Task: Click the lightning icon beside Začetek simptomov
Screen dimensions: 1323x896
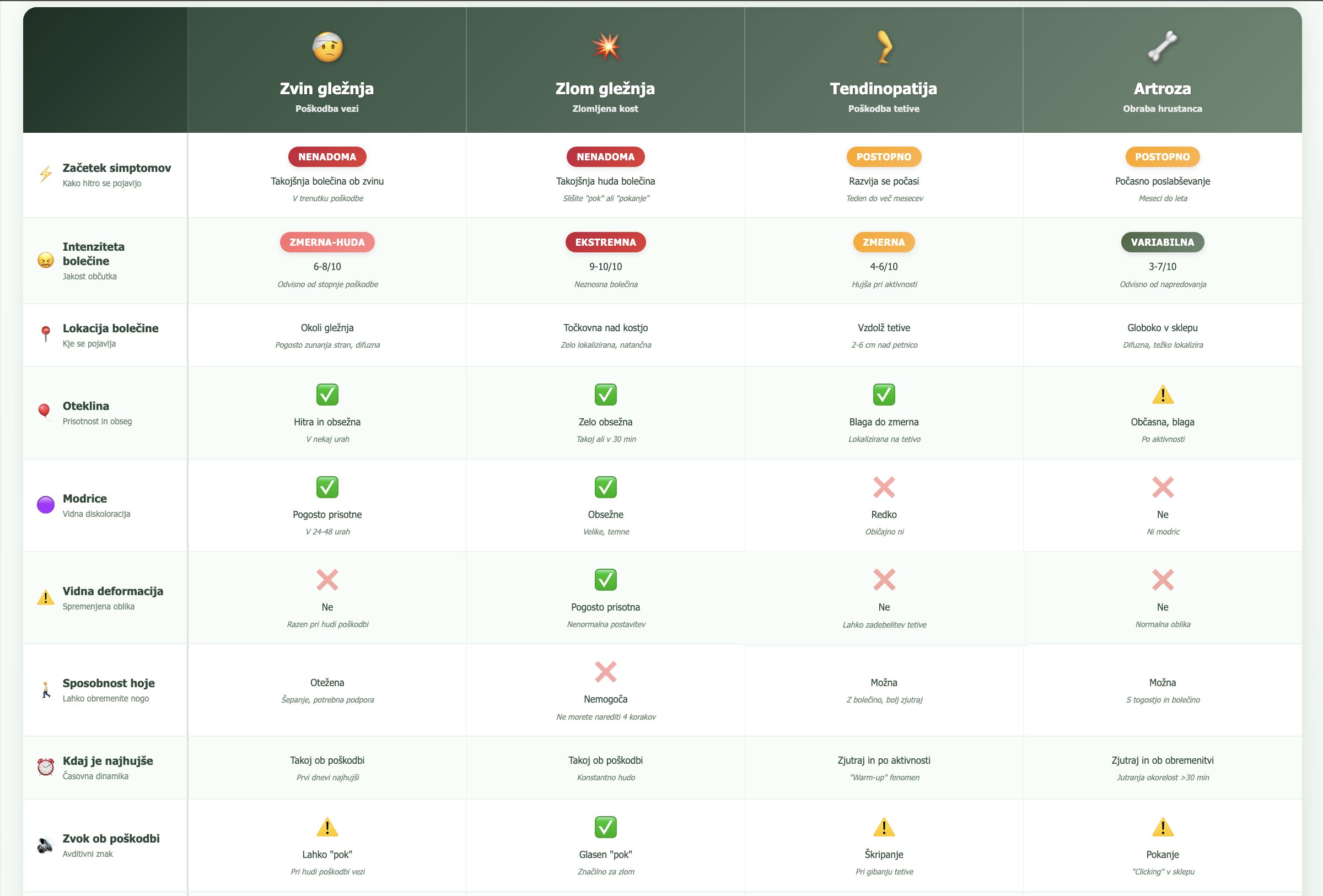Action: (46, 174)
